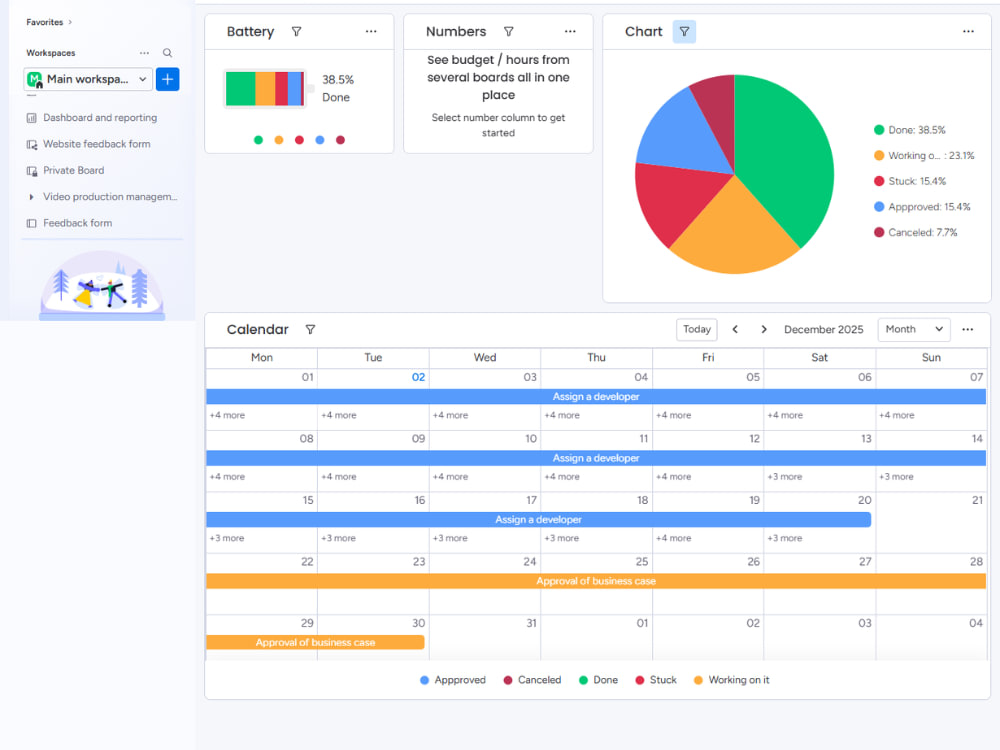The width and height of the screenshot is (1000, 750).
Task: Open the Battery widget filter
Action: (x=297, y=32)
